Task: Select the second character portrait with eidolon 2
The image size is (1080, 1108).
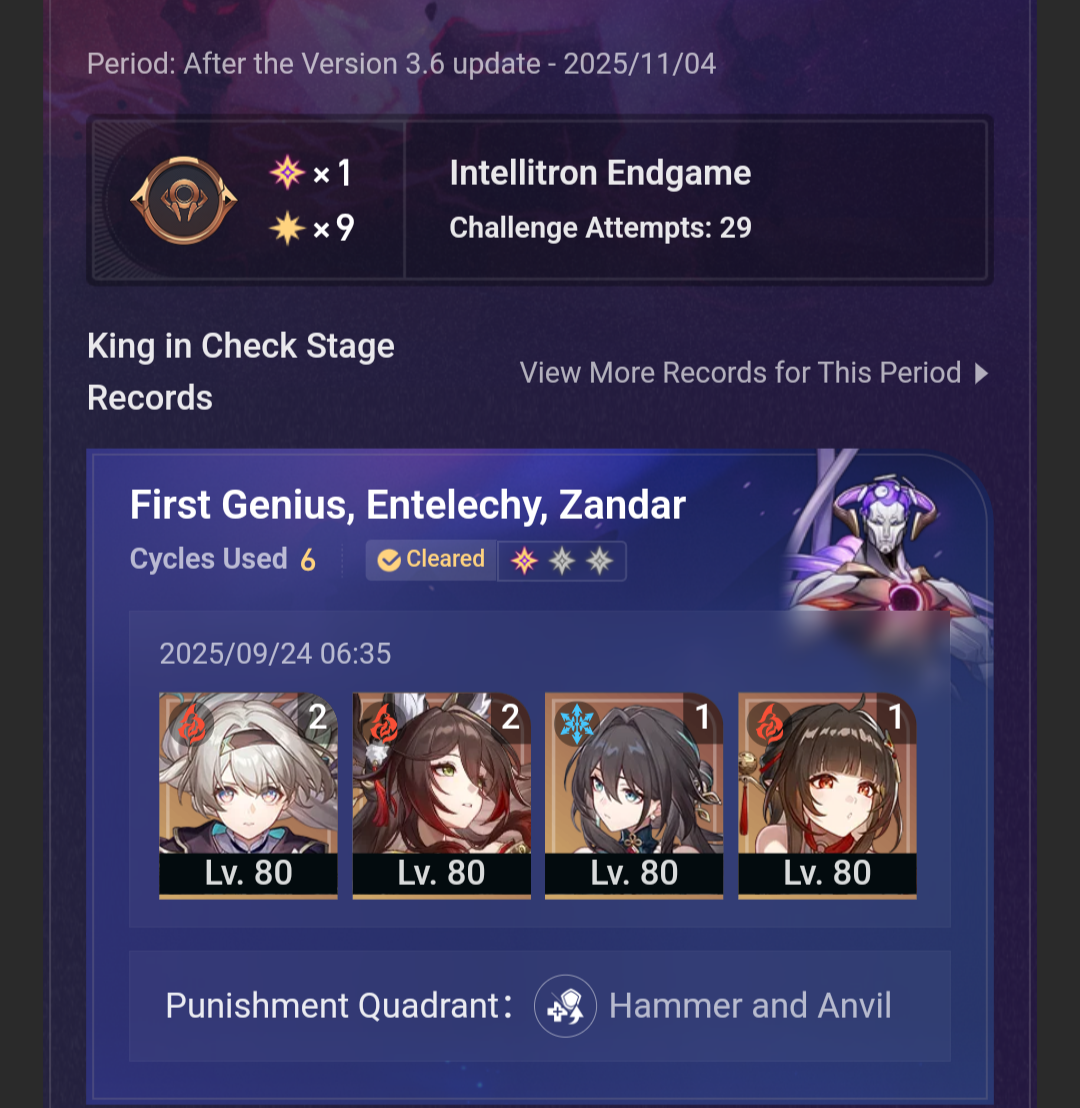Action: [x=441, y=796]
